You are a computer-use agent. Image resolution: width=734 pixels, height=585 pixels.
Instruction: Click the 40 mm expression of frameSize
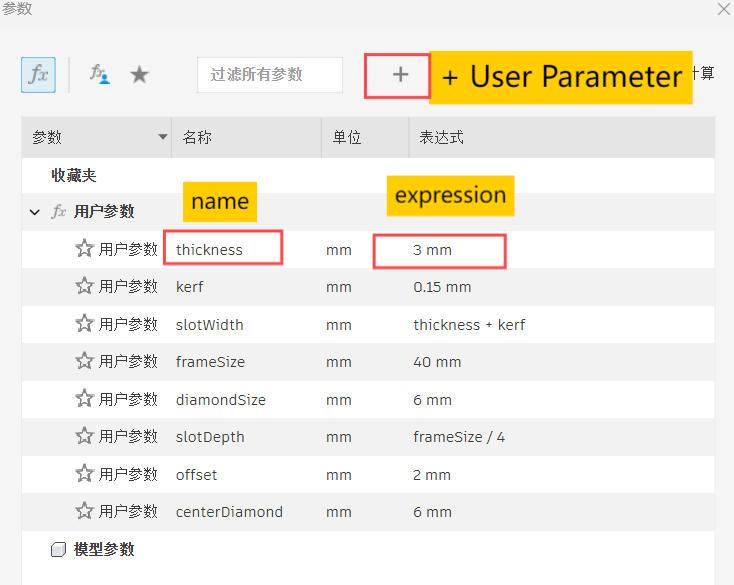click(437, 362)
